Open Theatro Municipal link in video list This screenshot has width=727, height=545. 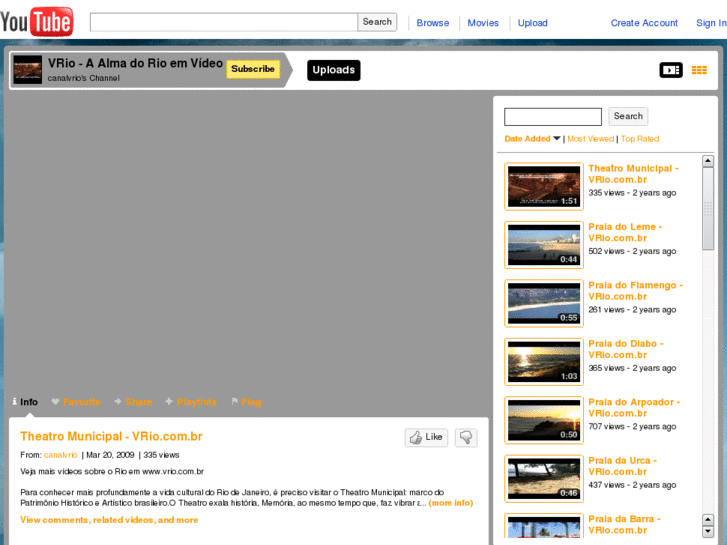633,174
